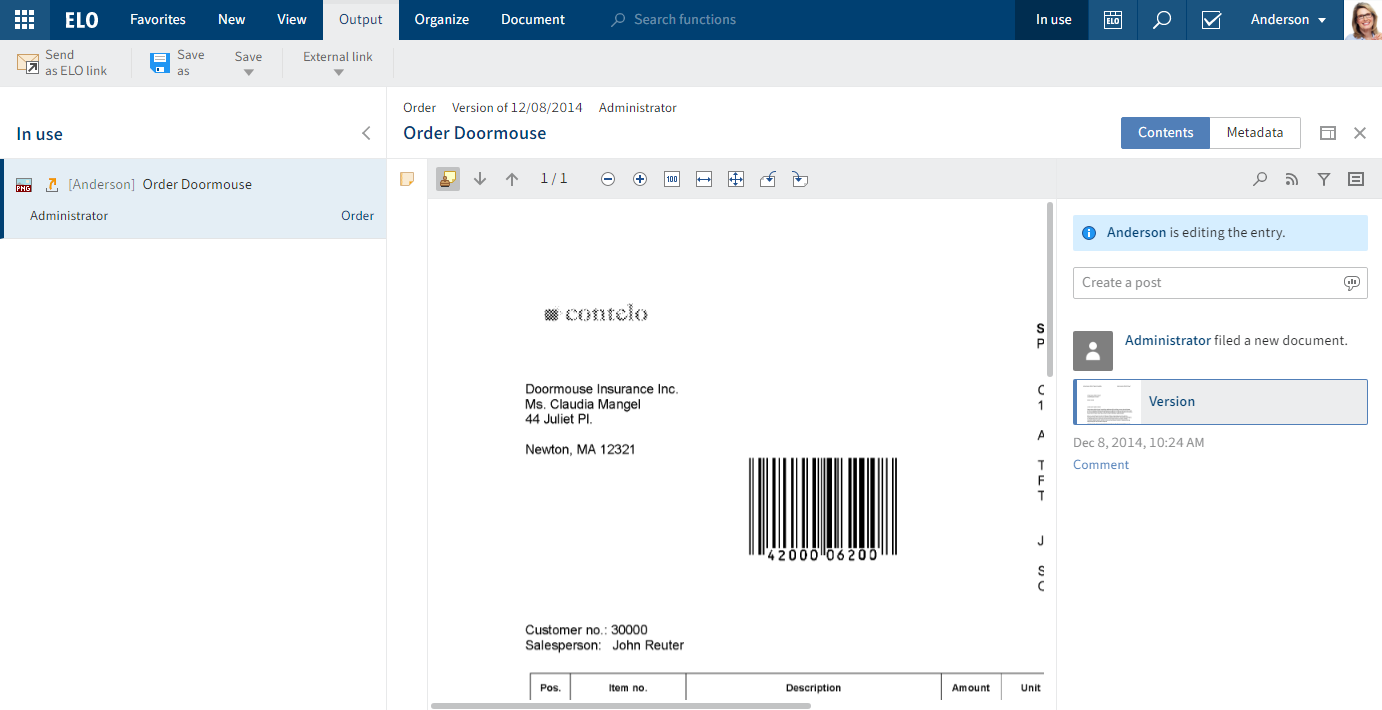Toggle the sticky note margin icon

coord(407,179)
